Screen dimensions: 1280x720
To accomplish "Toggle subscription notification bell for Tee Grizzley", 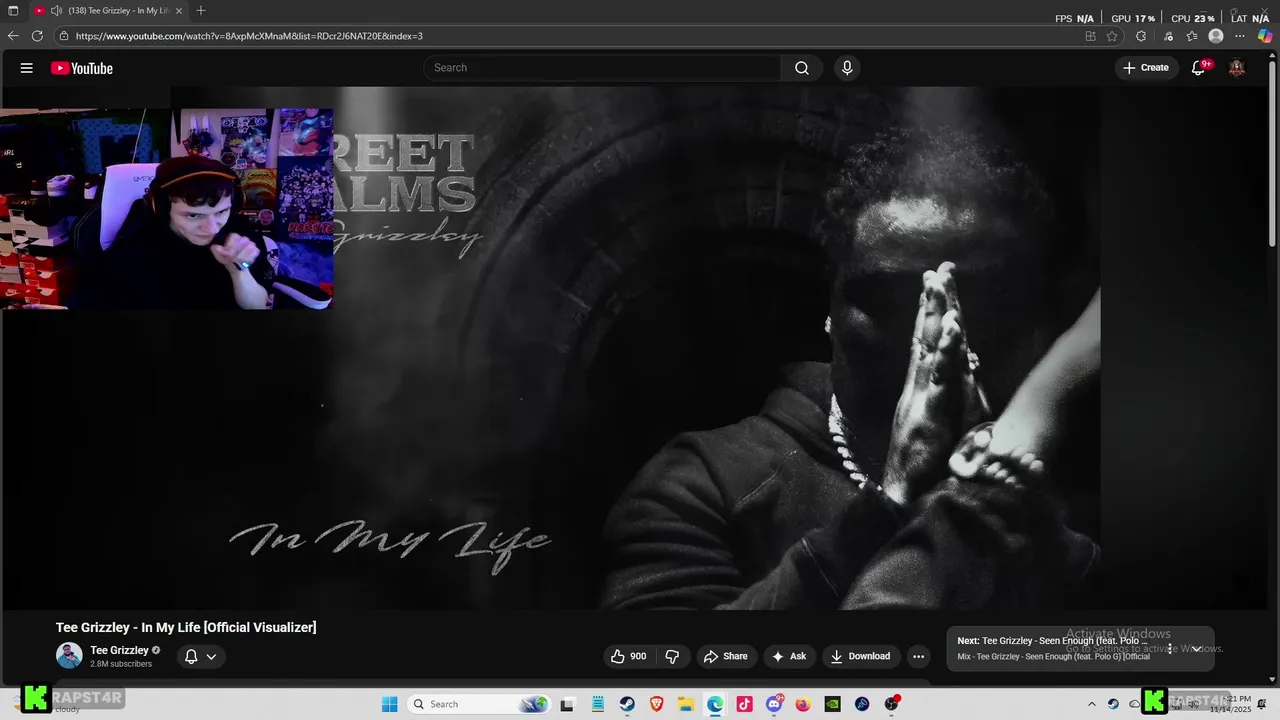I will tap(191, 657).
